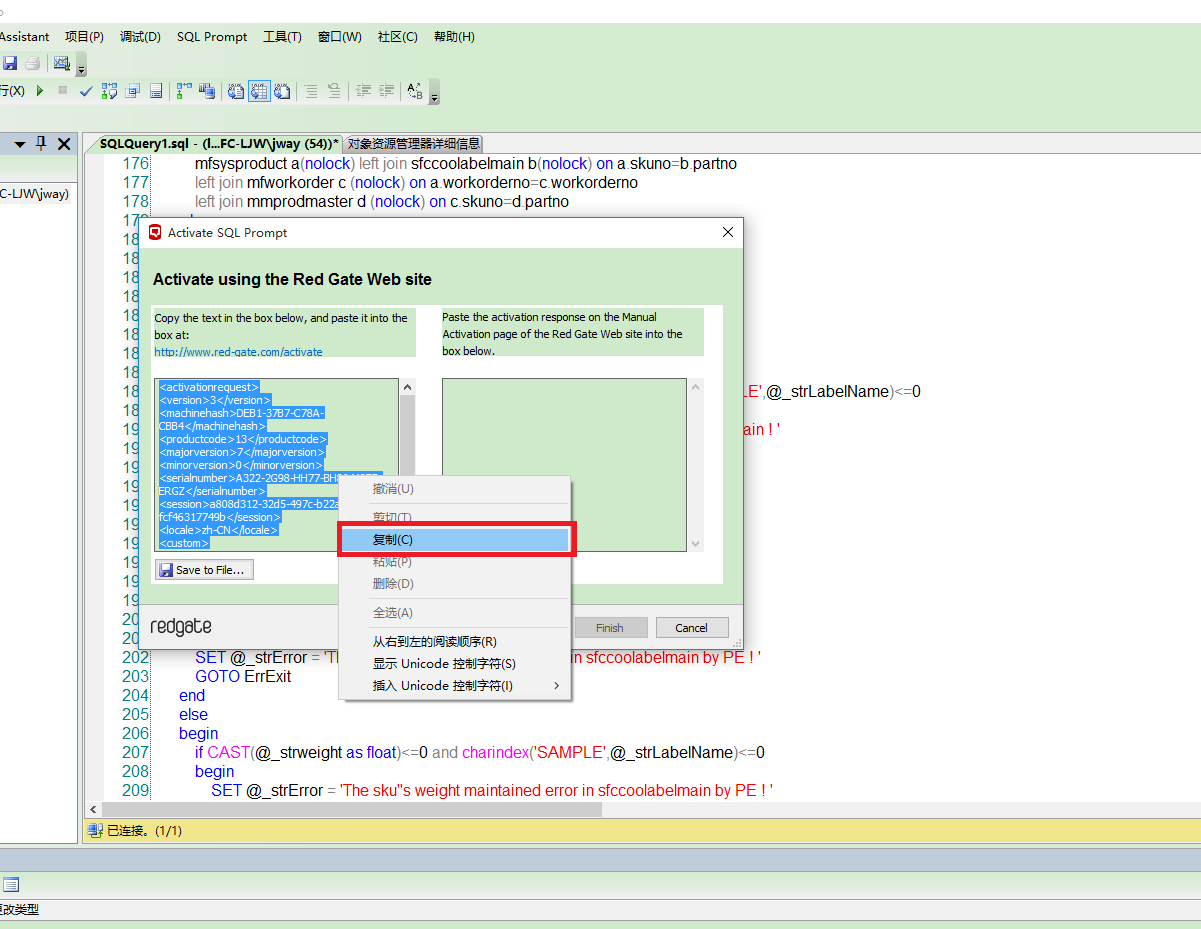Open the SQL Prompt menu
Viewport: 1201px width, 929px height.
click(x=211, y=37)
